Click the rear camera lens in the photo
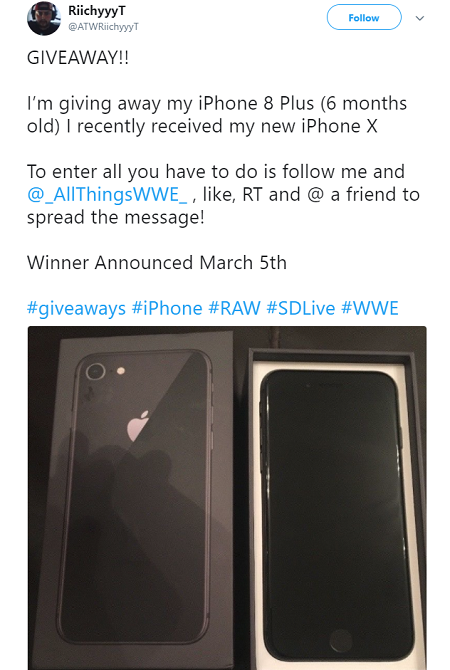The height and width of the screenshot is (670, 450). coord(95,372)
